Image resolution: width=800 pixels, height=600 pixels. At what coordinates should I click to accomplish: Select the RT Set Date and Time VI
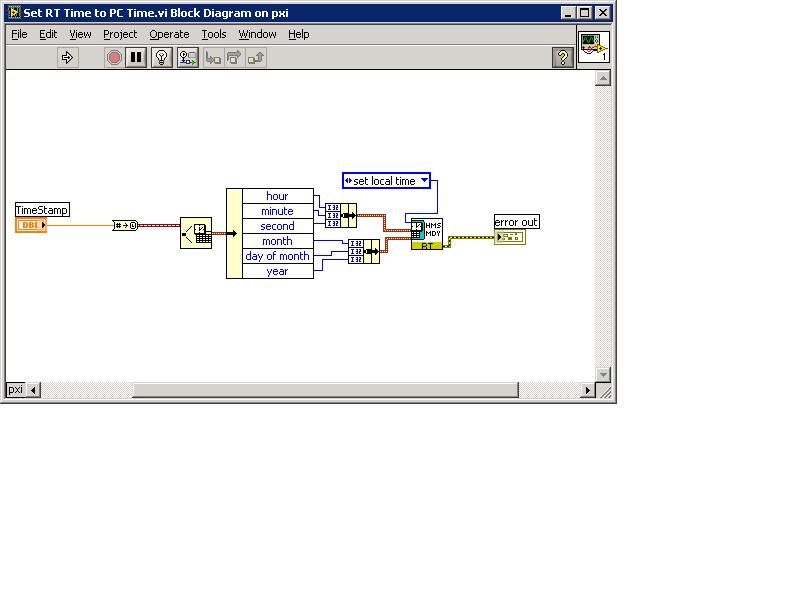pos(427,234)
